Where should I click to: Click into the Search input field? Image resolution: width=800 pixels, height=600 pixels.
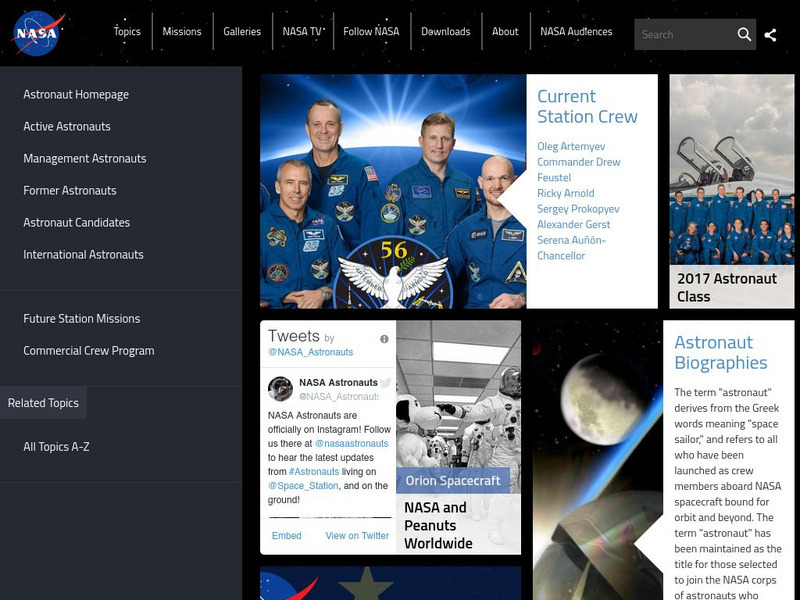[680, 33]
